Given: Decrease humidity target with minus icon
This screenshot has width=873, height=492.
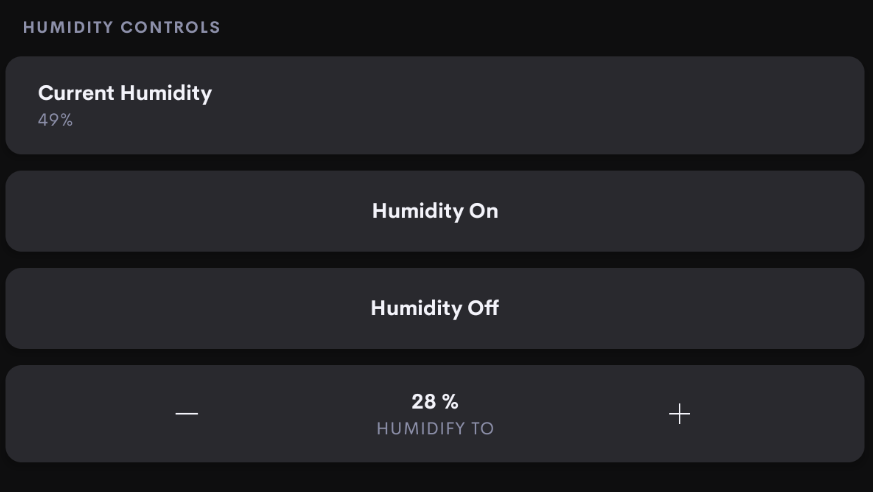Looking at the screenshot, I should (187, 414).
